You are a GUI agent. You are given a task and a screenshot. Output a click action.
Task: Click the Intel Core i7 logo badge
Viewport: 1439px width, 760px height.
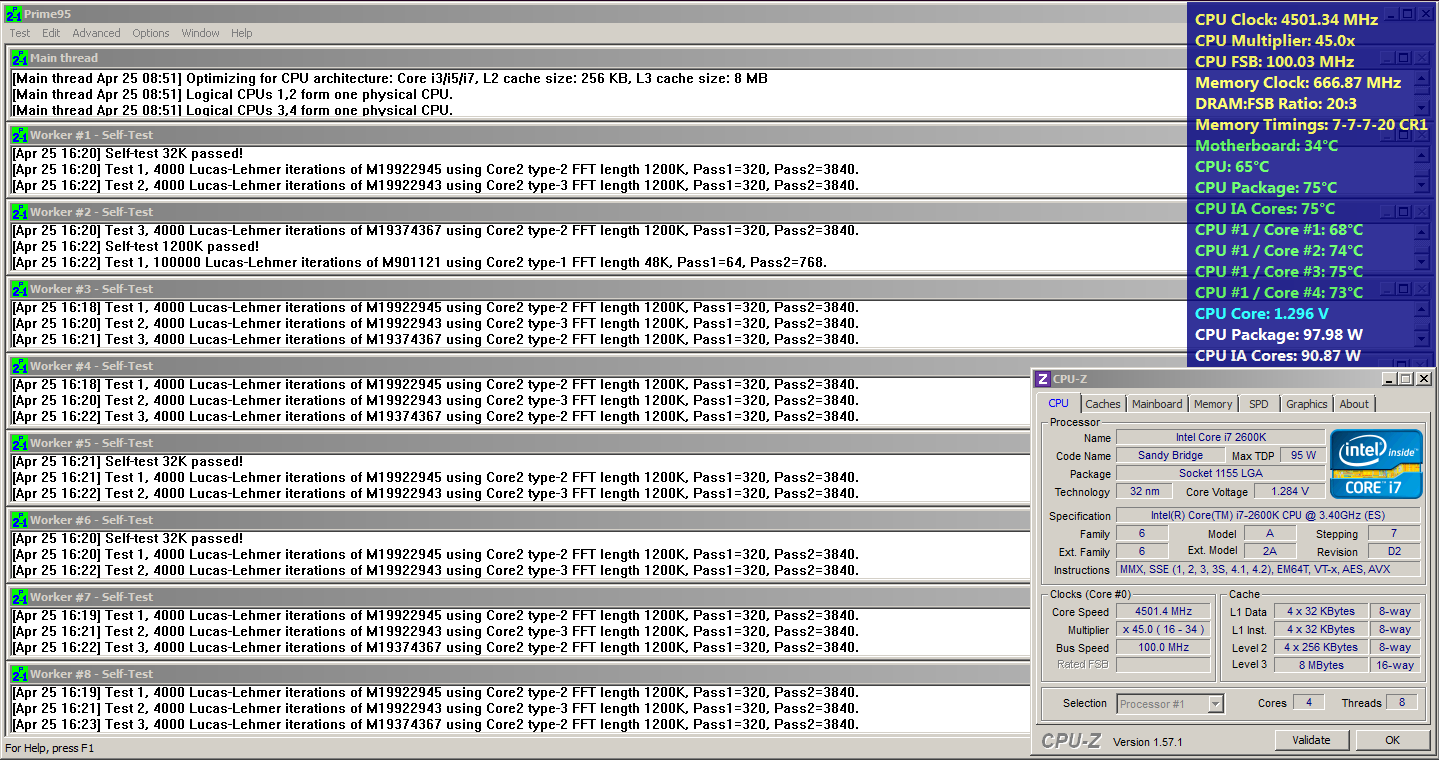[1375, 463]
